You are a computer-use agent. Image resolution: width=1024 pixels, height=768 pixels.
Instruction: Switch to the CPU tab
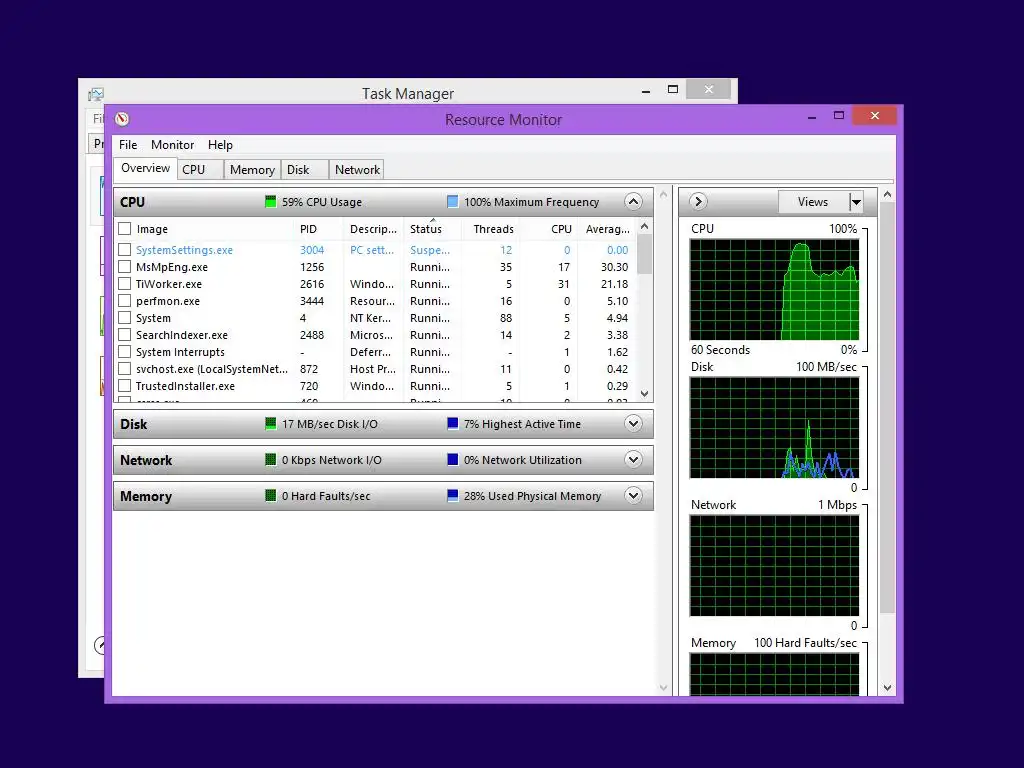tap(200, 170)
